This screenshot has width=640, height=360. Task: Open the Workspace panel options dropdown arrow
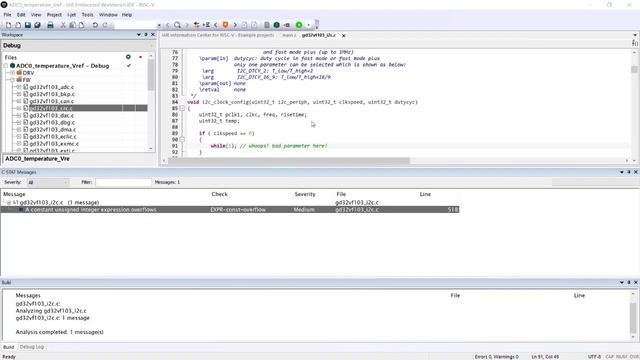point(139,35)
